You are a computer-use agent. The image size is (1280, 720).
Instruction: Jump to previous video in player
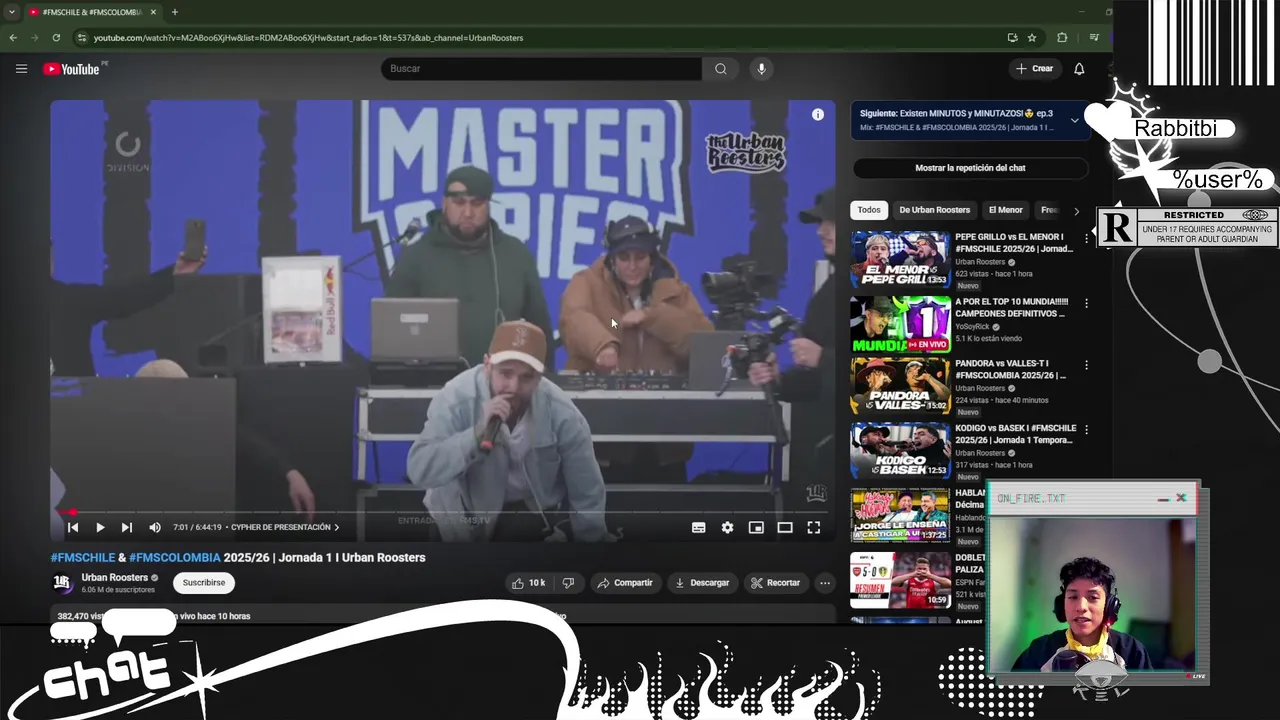coord(73,527)
